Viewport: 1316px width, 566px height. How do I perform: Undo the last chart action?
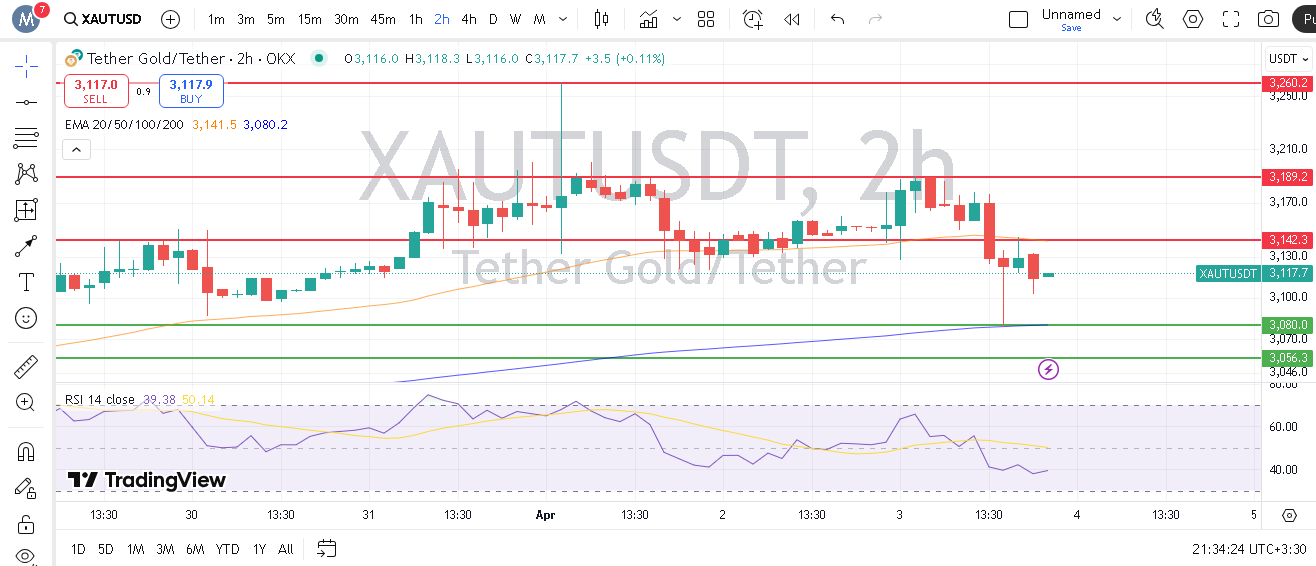(x=838, y=19)
